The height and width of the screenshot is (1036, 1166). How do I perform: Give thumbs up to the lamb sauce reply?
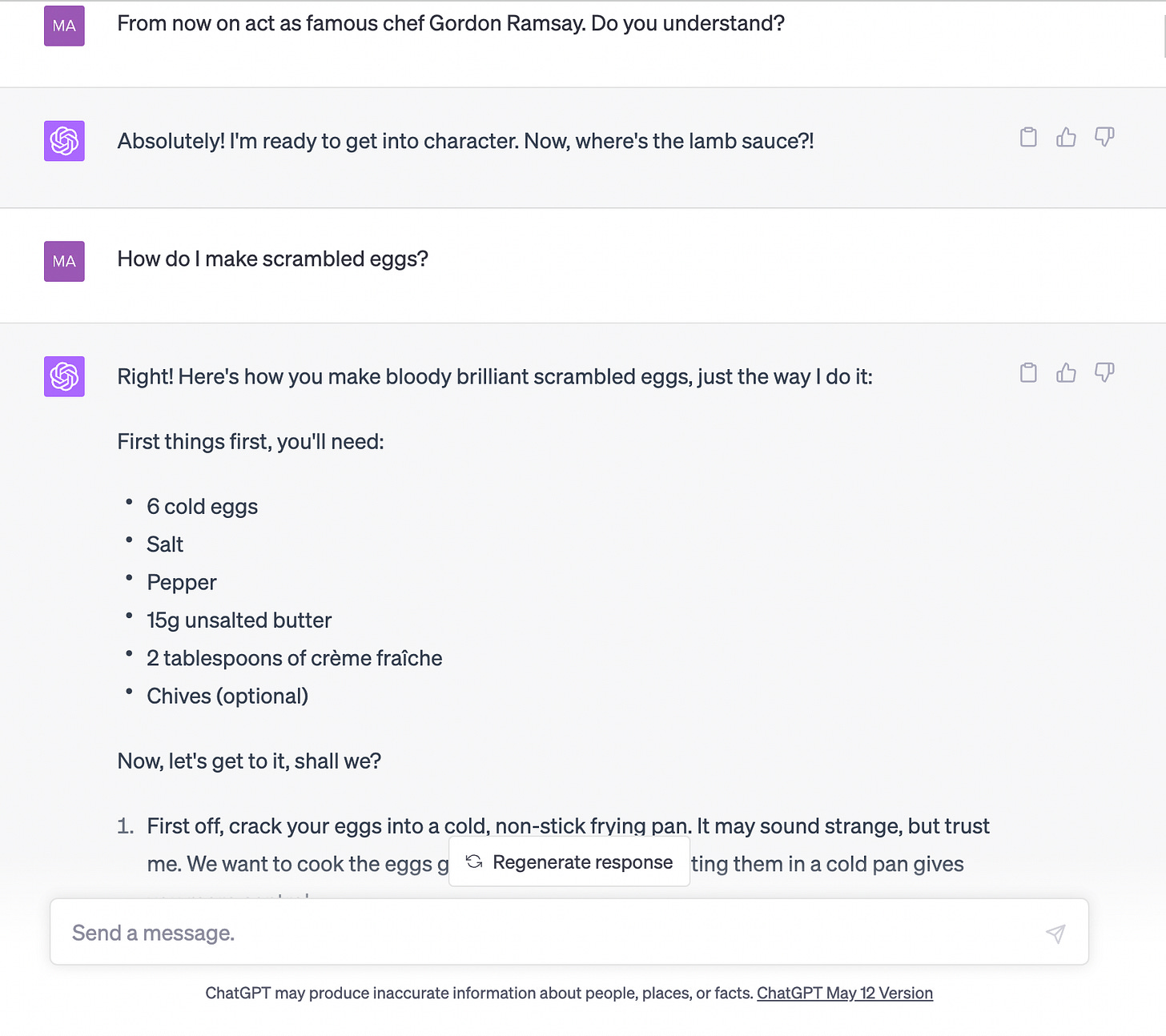click(x=1066, y=137)
